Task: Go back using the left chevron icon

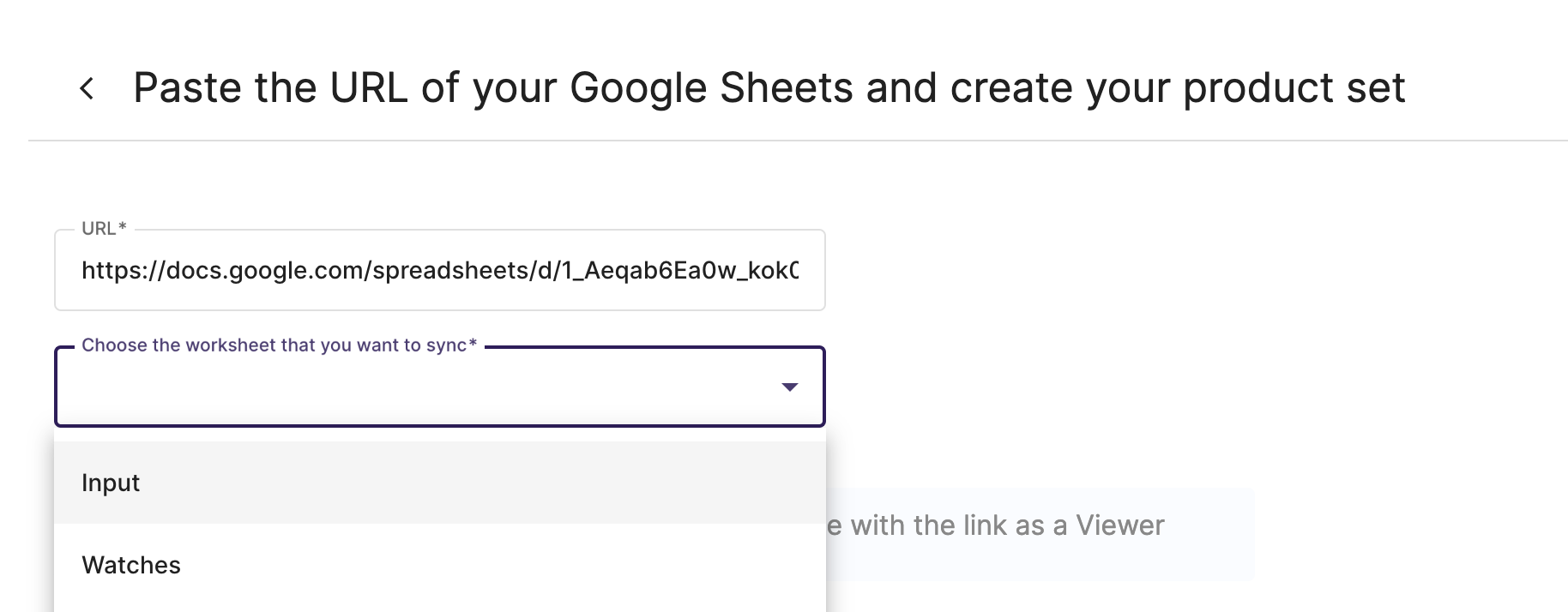Action: click(87, 88)
